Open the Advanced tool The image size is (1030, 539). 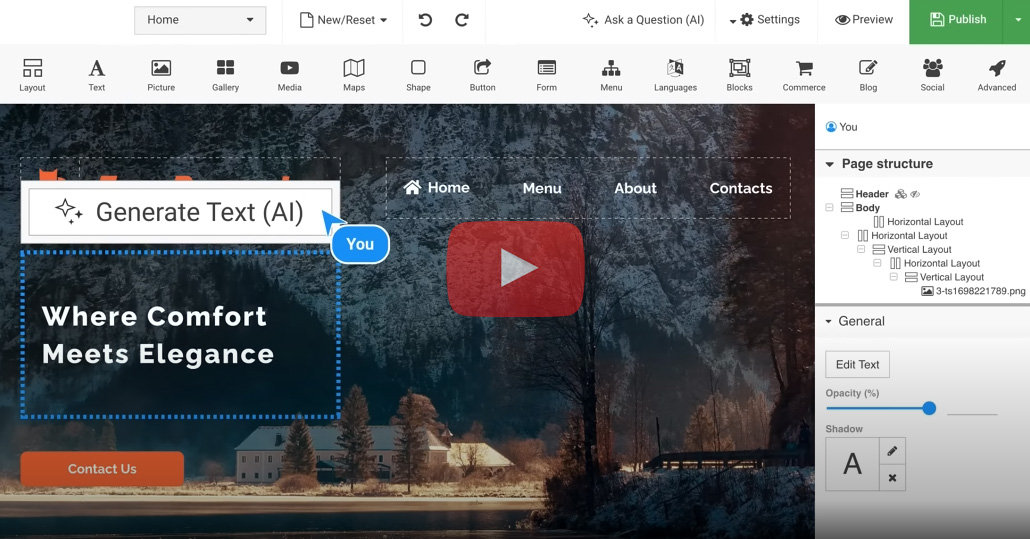point(997,75)
